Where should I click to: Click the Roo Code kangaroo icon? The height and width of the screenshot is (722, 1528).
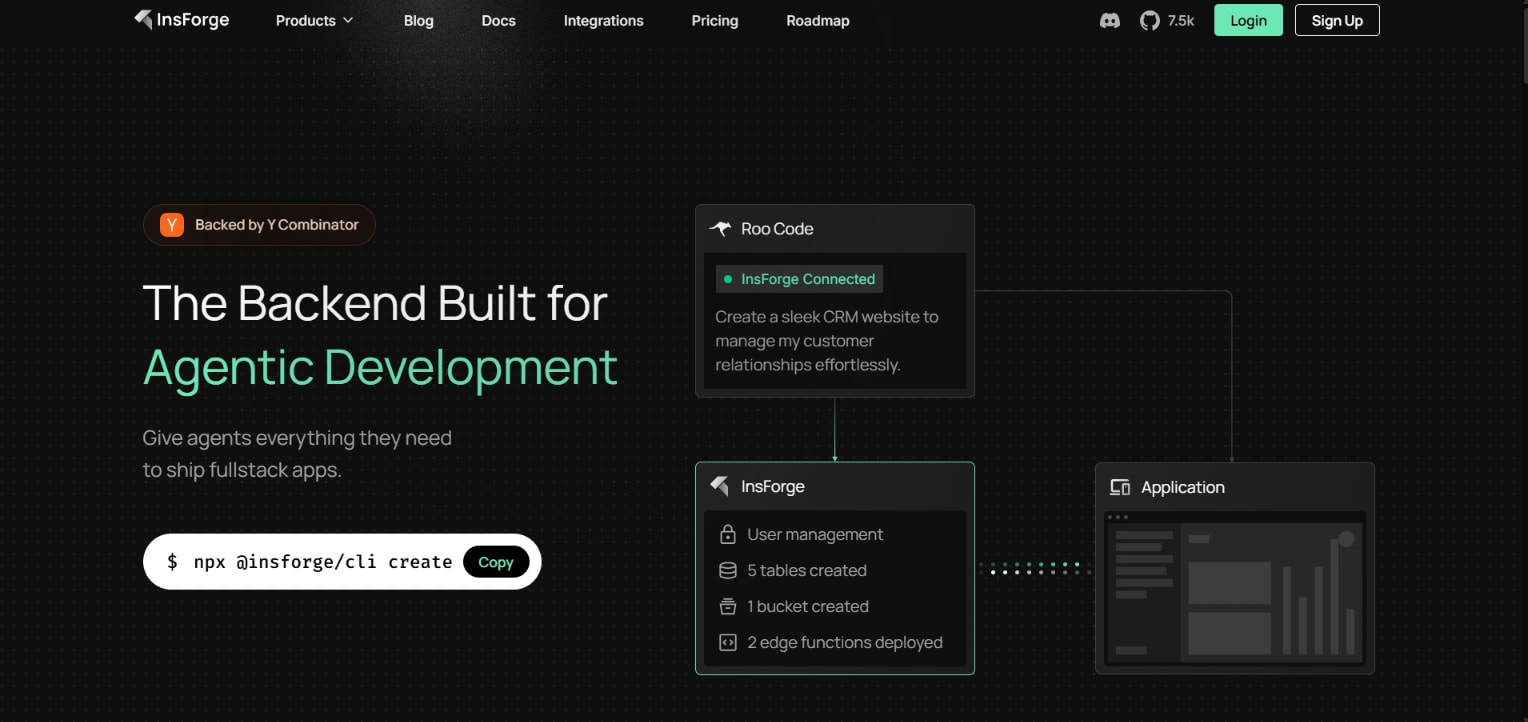tap(720, 229)
